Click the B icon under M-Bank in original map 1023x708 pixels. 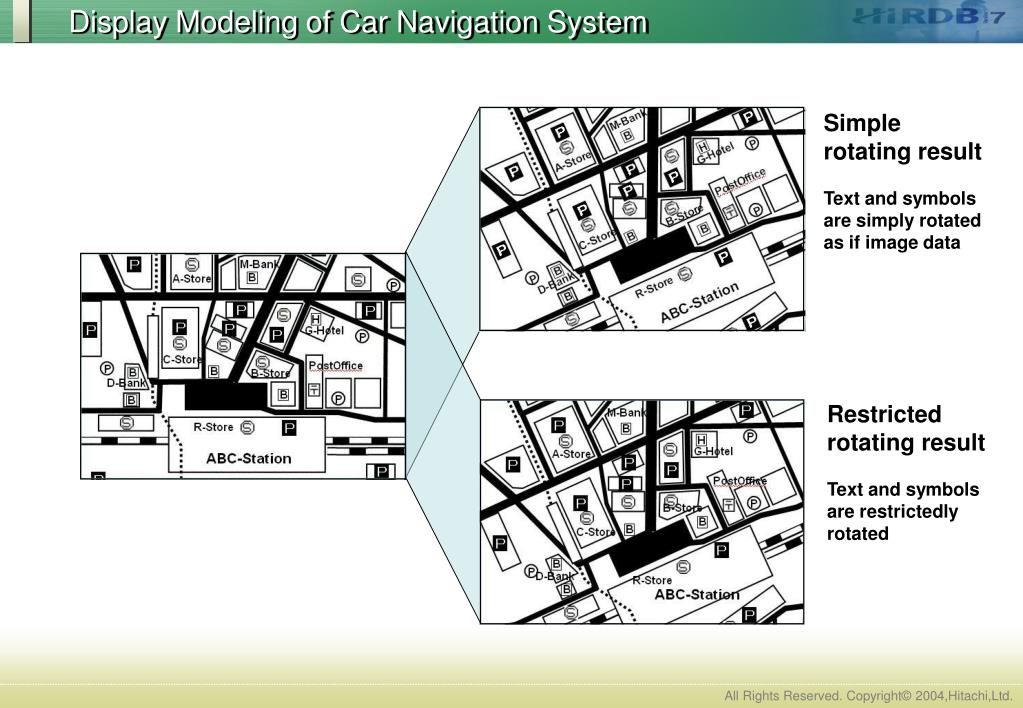[x=252, y=277]
